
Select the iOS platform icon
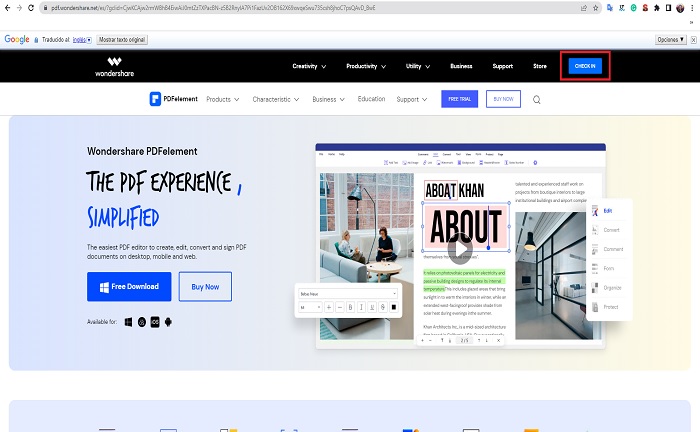[155, 322]
